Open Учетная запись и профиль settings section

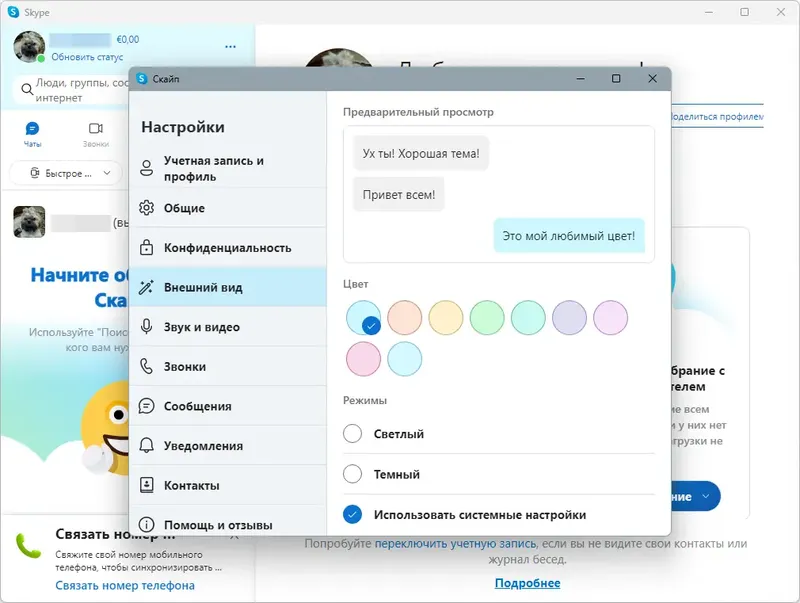228,168
